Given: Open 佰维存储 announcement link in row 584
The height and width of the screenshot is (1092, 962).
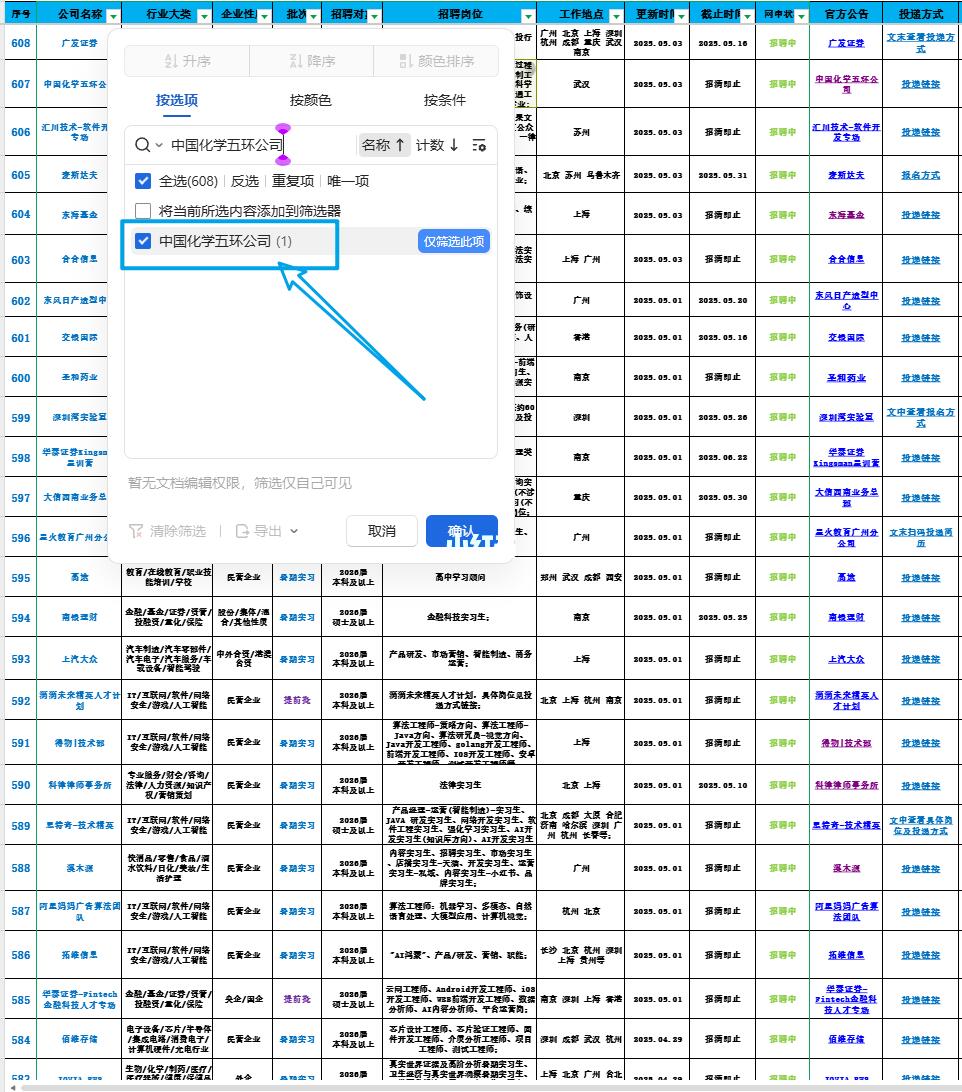Looking at the screenshot, I should (846, 1040).
